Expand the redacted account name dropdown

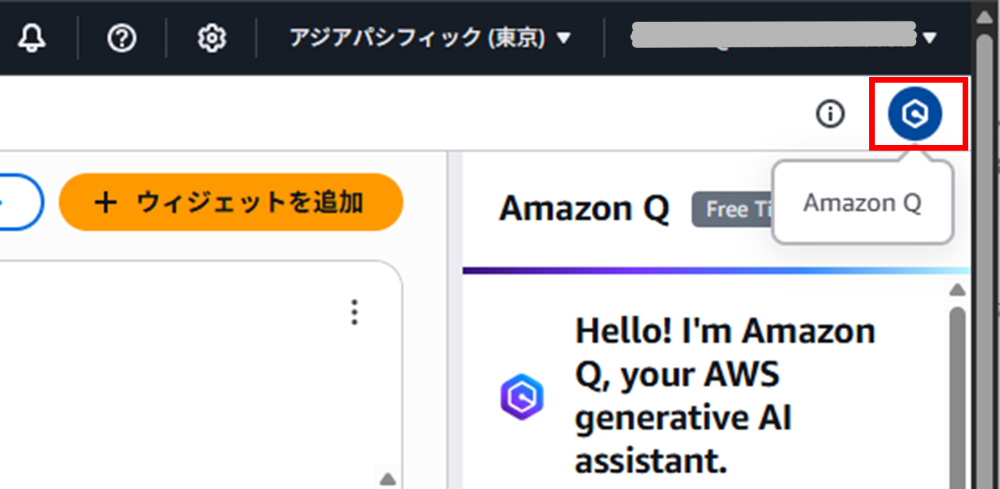(x=784, y=37)
